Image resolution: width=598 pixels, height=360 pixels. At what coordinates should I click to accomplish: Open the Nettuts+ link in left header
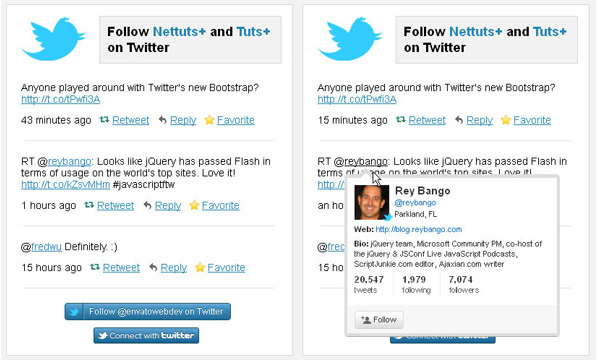[x=179, y=32]
